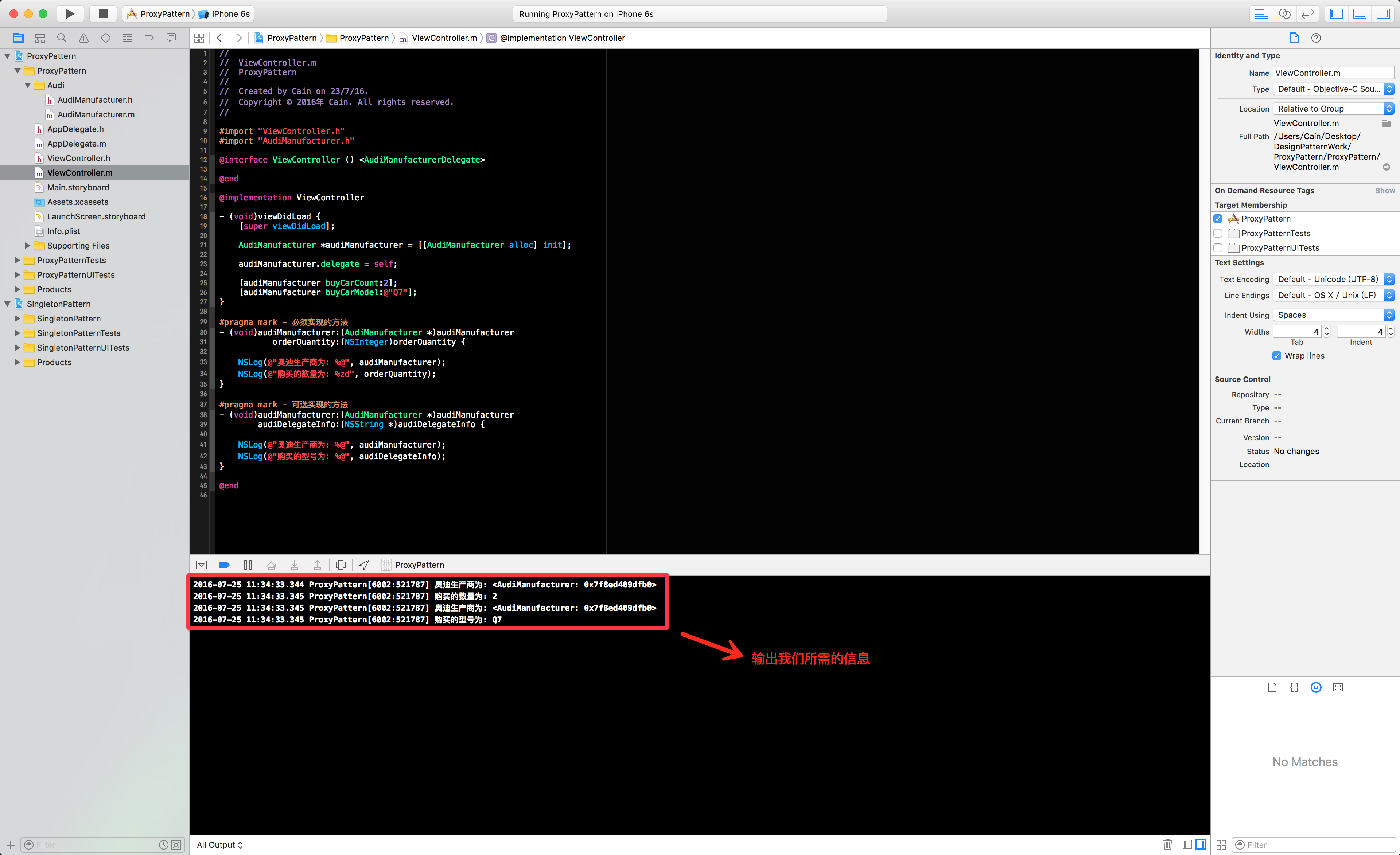
Task: Clear console with the trash icon
Action: 1167,844
